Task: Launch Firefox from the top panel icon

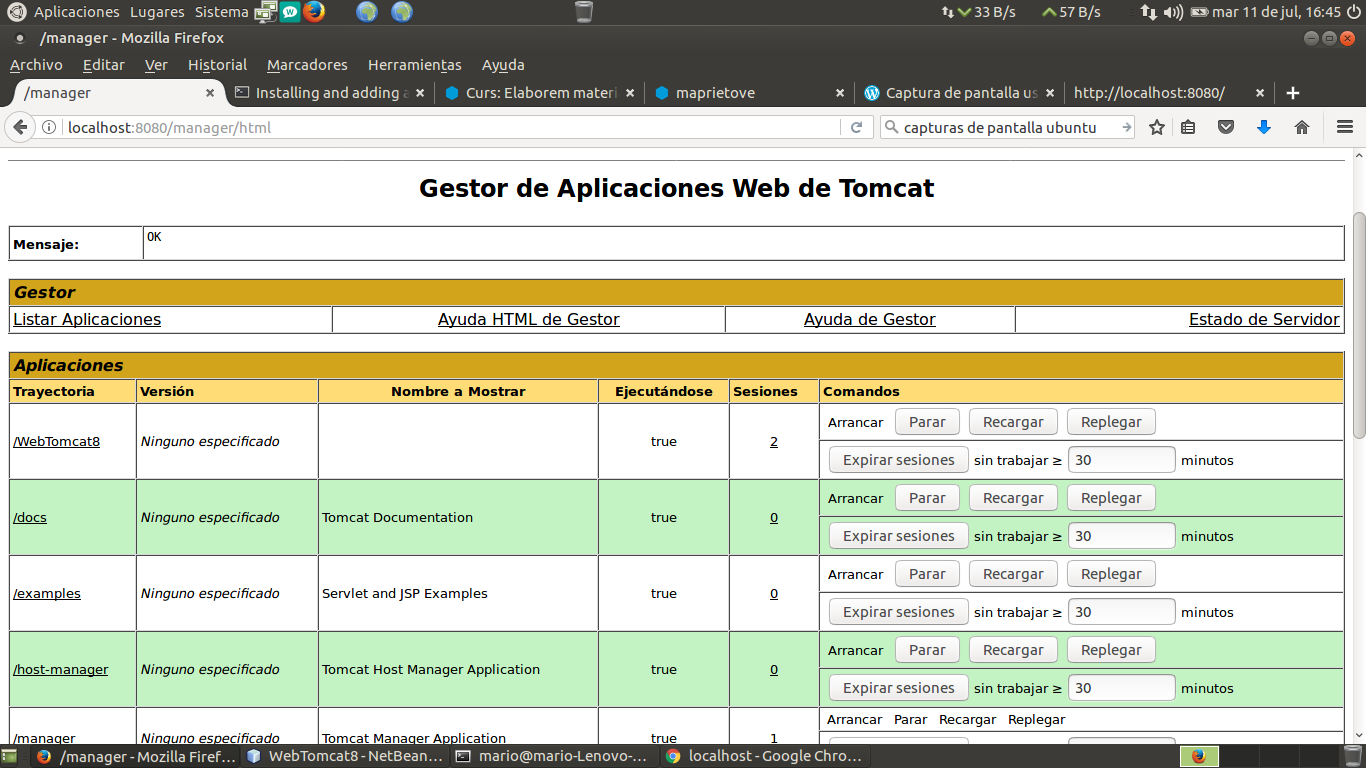Action: pos(314,12)
